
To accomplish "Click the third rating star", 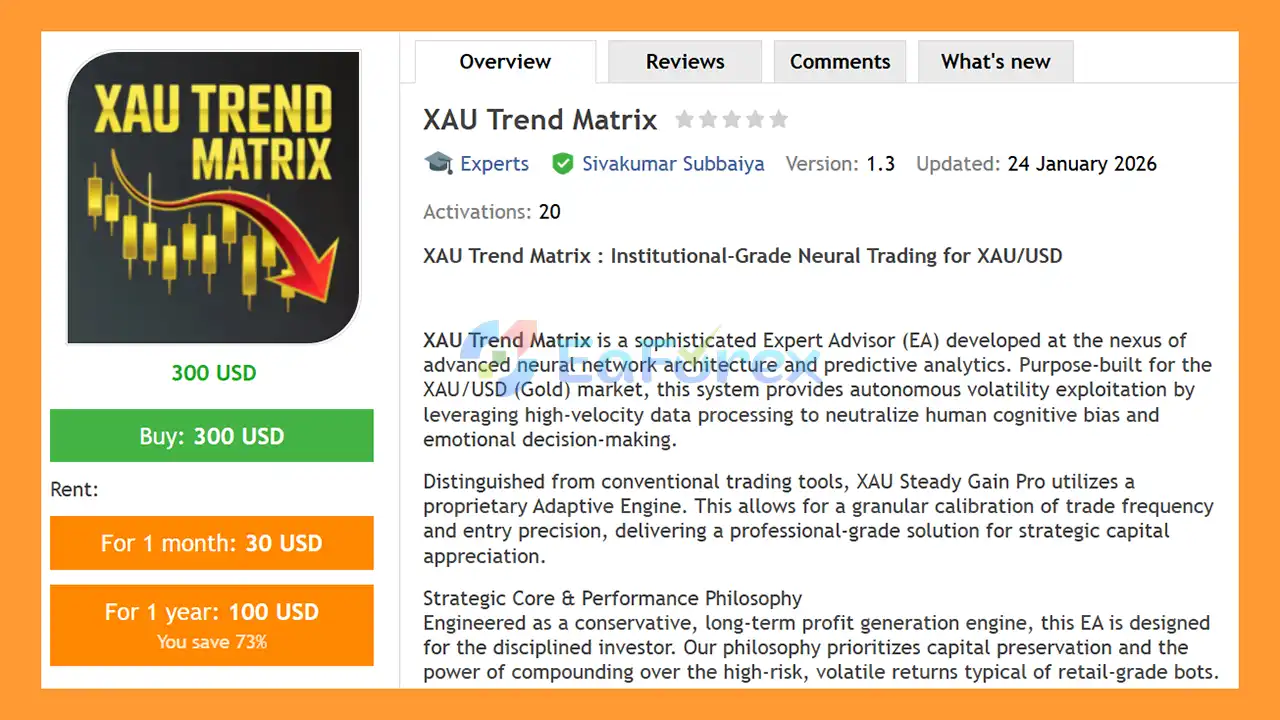I will coord(731,119).
